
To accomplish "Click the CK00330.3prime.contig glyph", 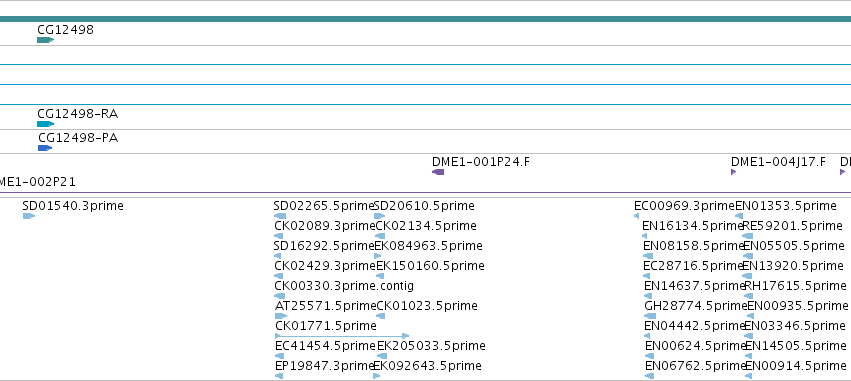I will pyautogui.click(x=280, y=296).
